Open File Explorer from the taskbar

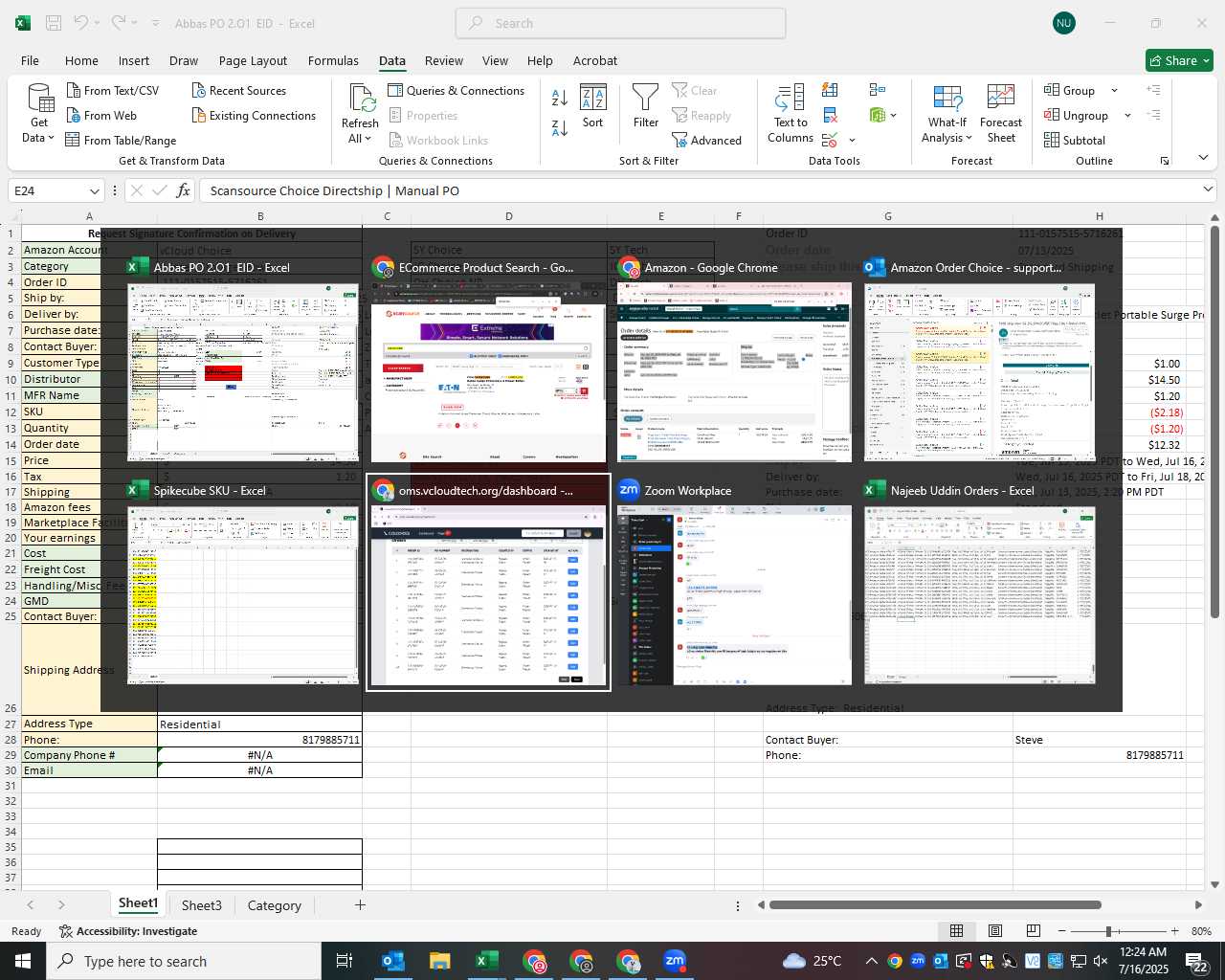pyautogui.click(x=439, y=961)
